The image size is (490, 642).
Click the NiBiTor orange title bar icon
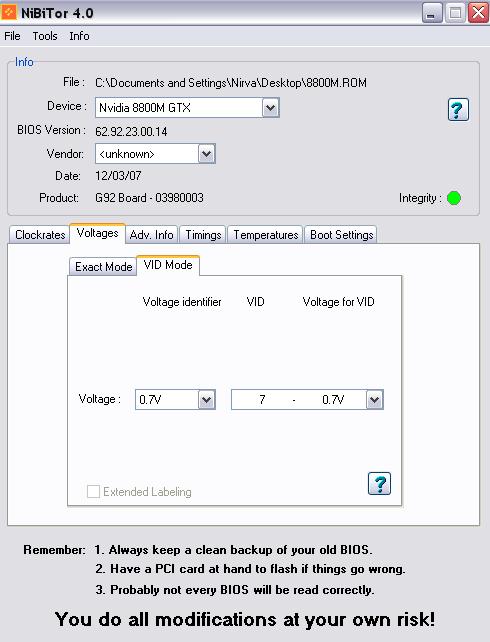(x=9, y=12)
